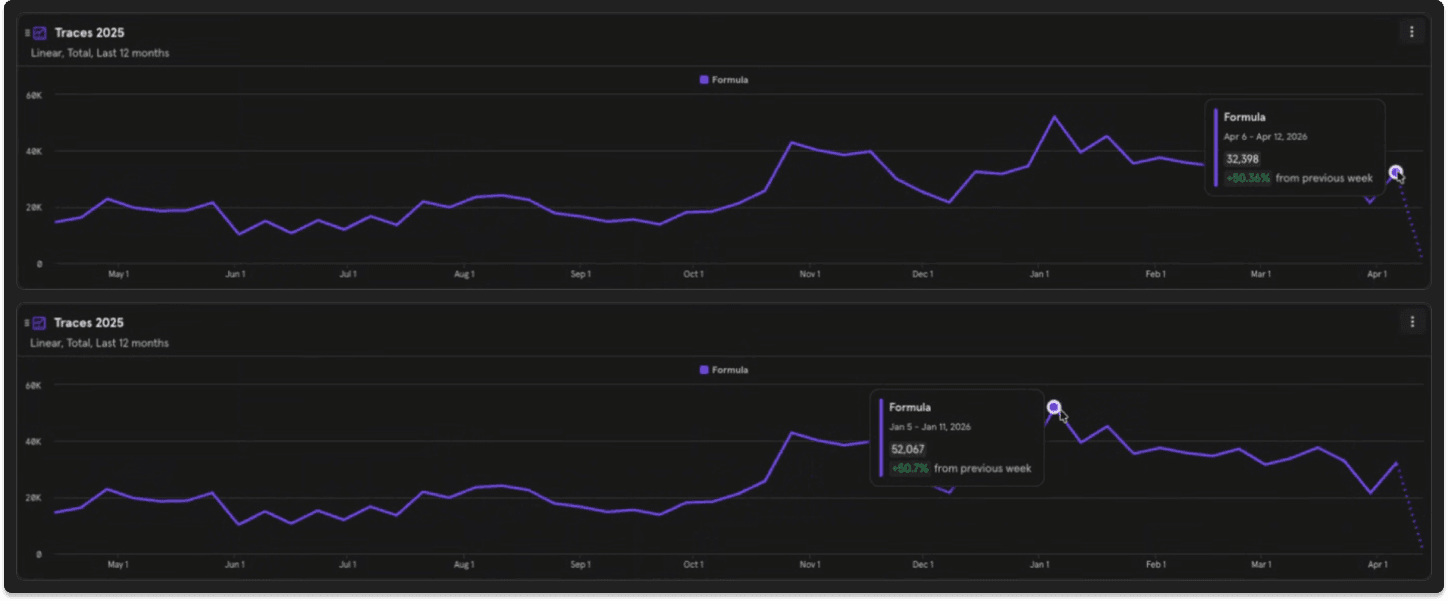
Task: Open the top chart's three-dot options menu
Action: [x=1412, y=32]
